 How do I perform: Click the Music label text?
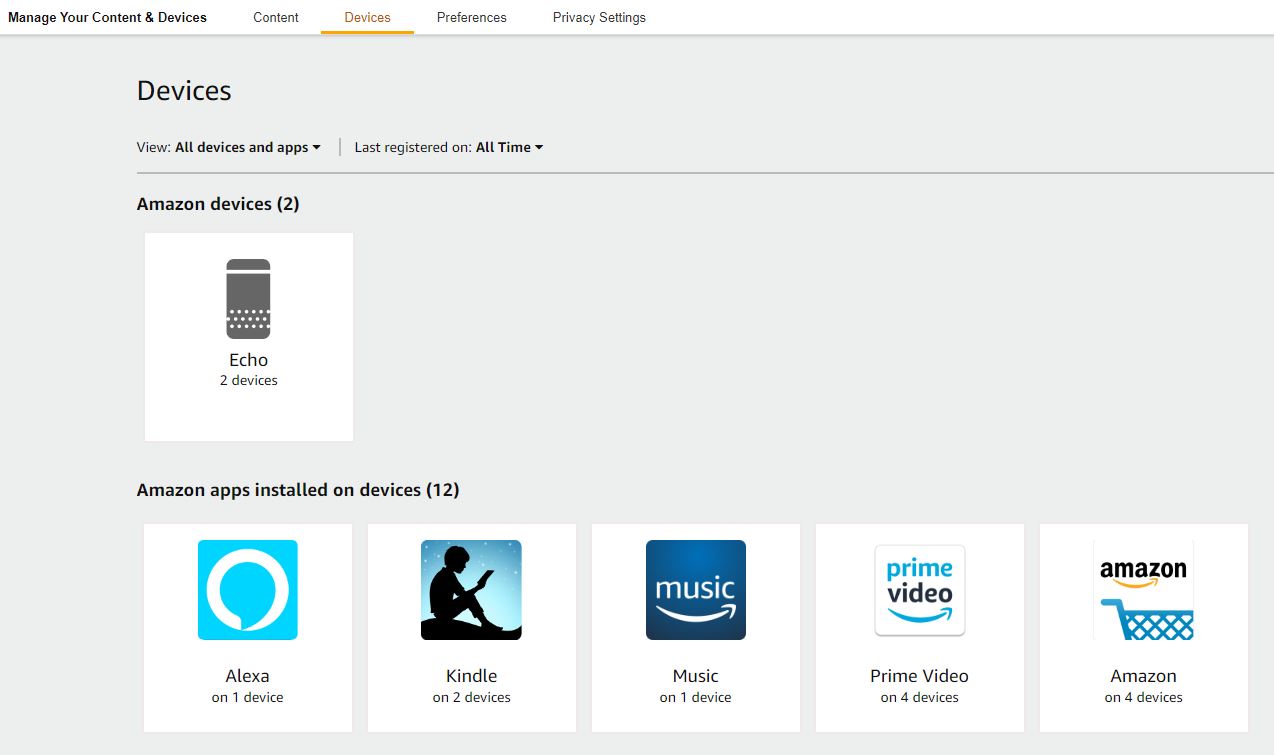[x=695, y=676]
